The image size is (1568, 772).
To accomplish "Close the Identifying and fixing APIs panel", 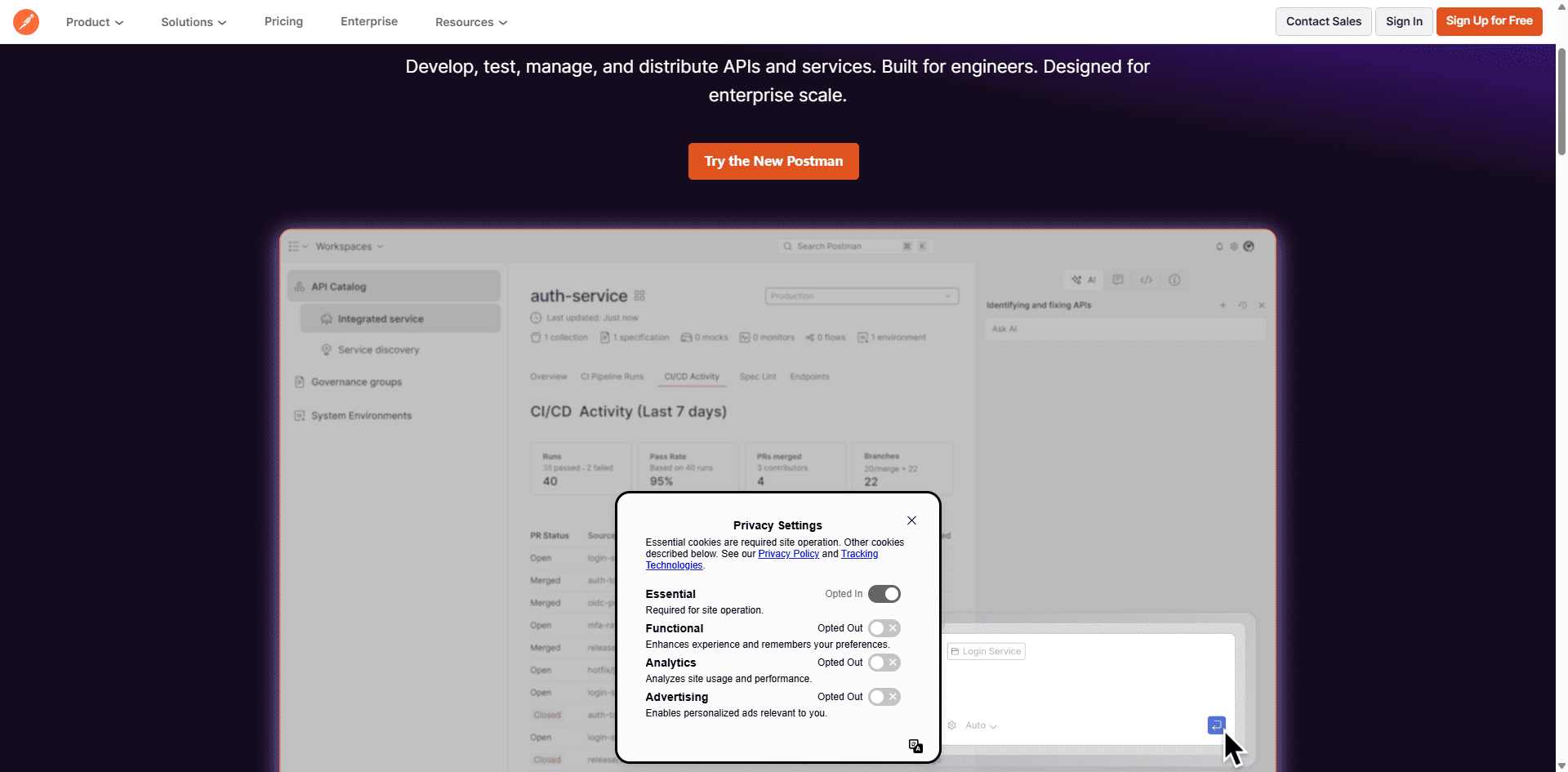I will tap(1262, 306).
